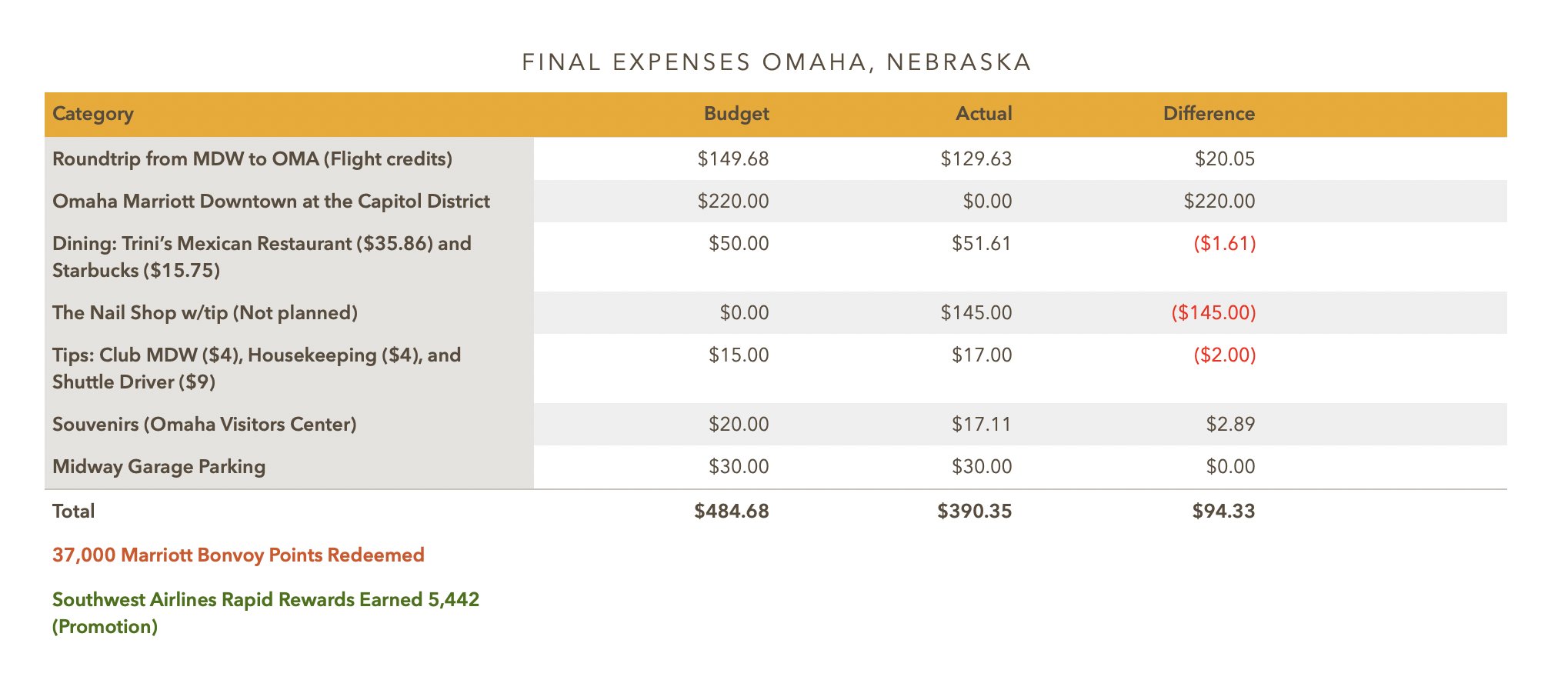The image size is (1568, 680).
Task: Select the Budget column header
Action: [736, 114]
